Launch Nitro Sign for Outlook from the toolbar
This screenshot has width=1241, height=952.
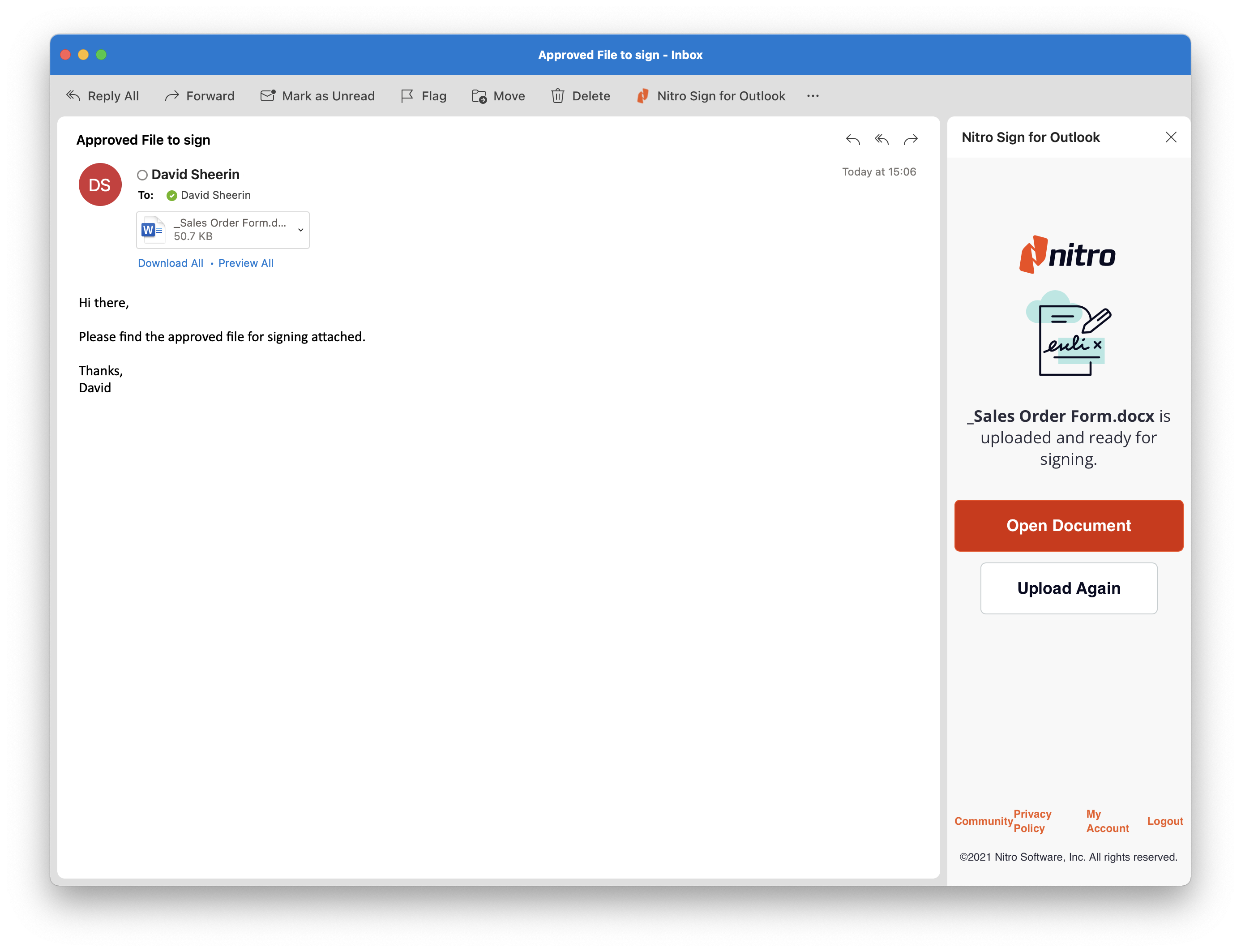coord(643,96)
